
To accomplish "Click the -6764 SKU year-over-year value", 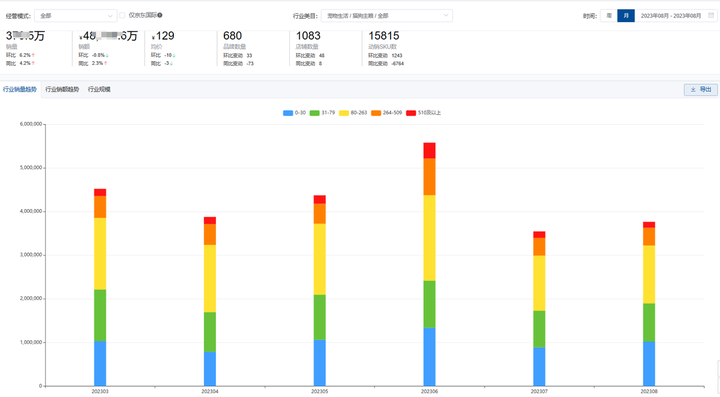I will [x=398, y=64].
